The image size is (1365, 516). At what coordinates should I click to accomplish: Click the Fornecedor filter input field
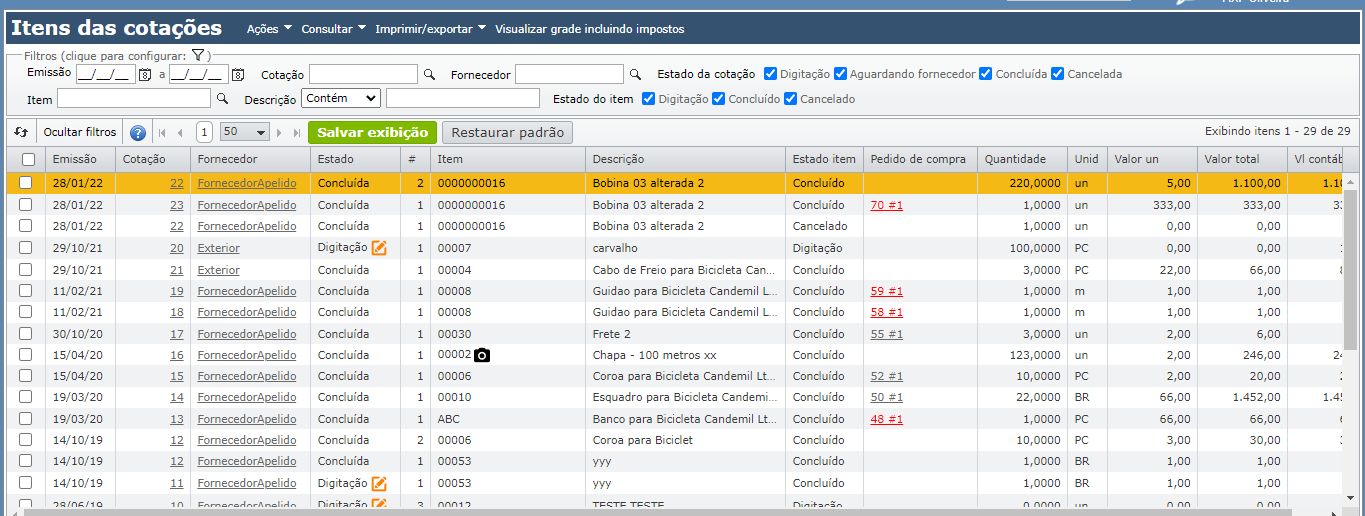click(x=569, y=74)
